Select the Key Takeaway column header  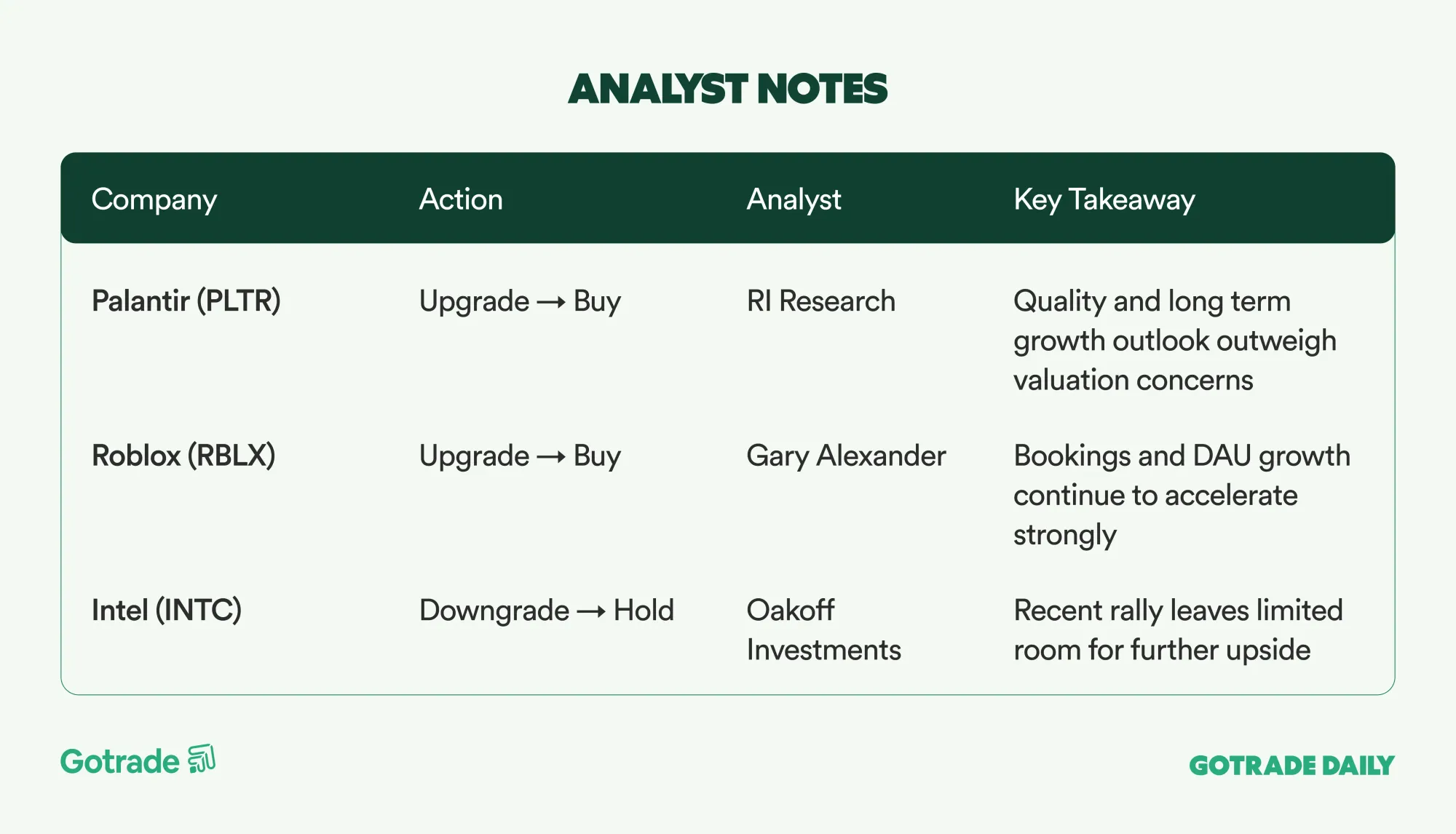1104,199
